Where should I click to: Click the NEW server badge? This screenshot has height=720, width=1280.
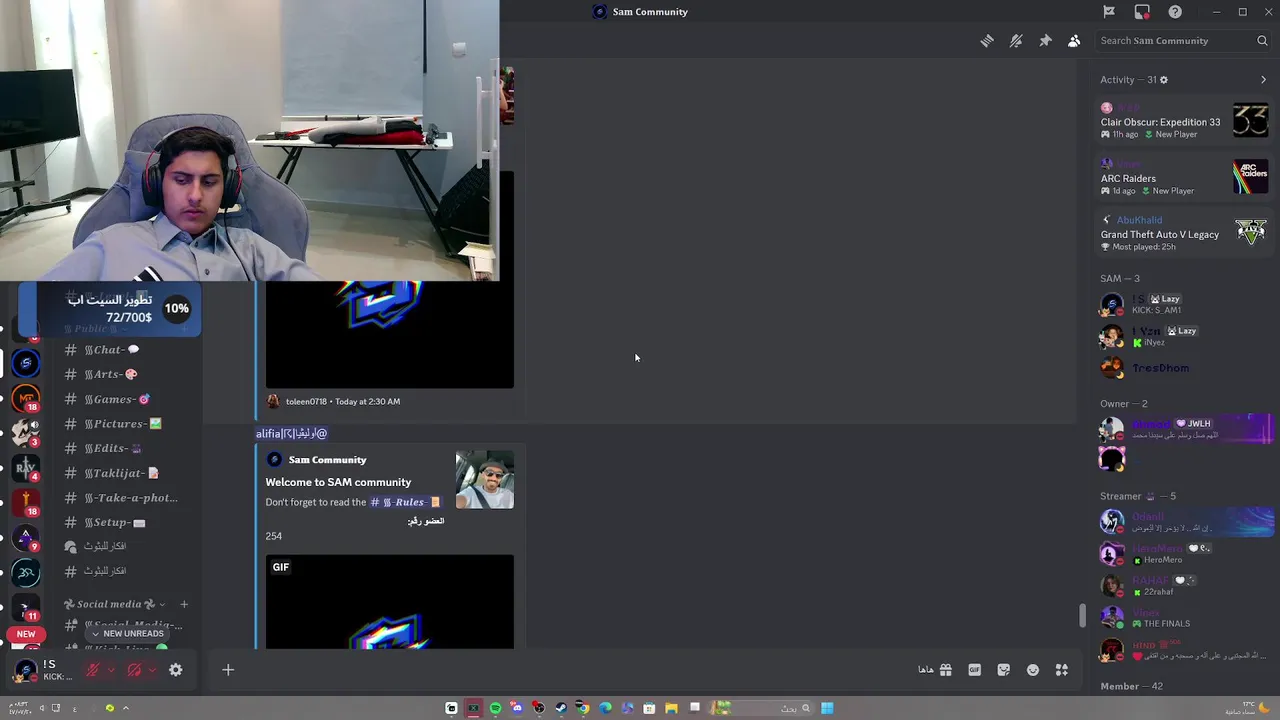pos(26,634)
